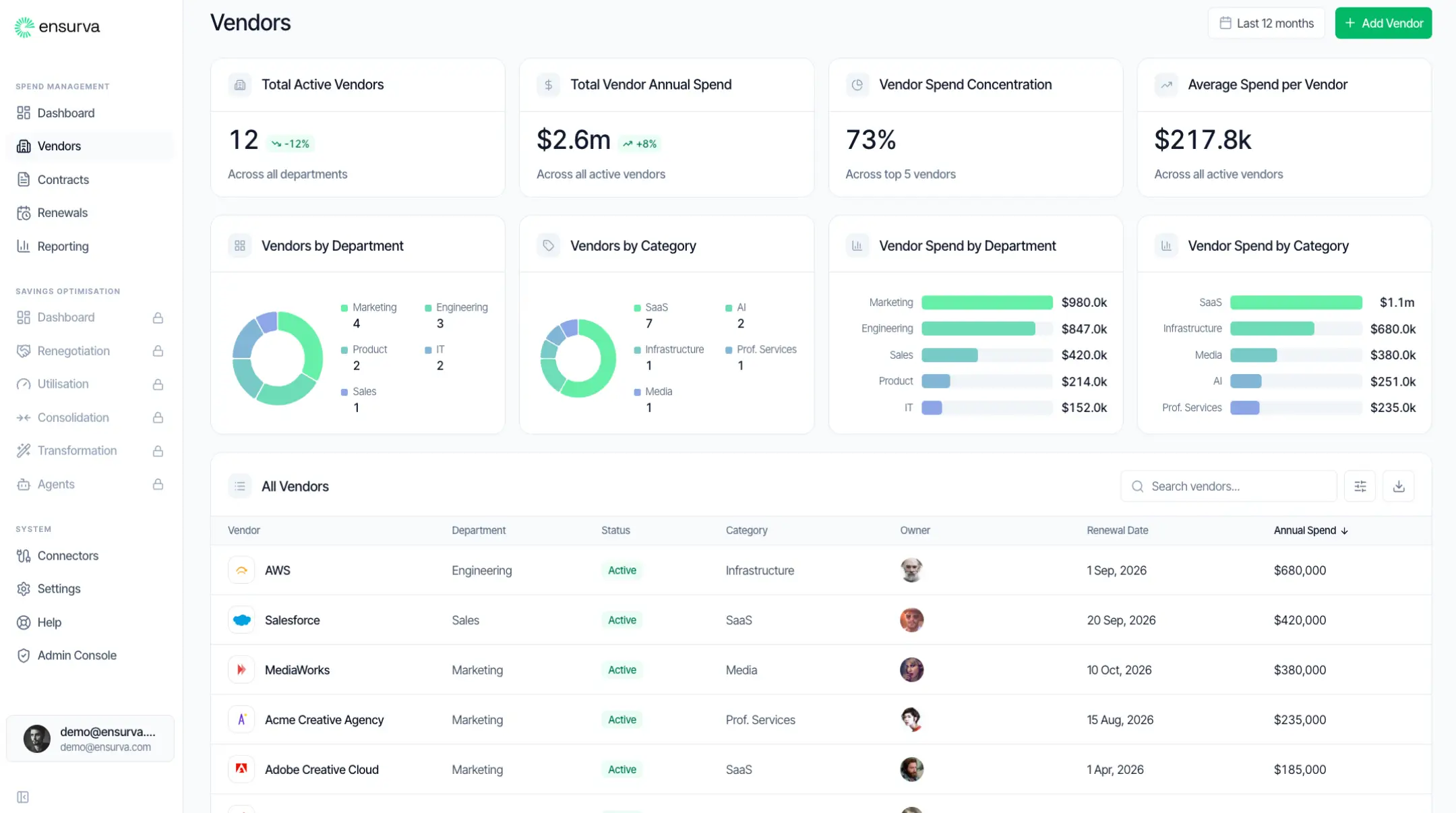Click the Marketing spend bar in department chart
Image resolution: width=1456 pixels, height=813 pixels.
pos(986,302)
